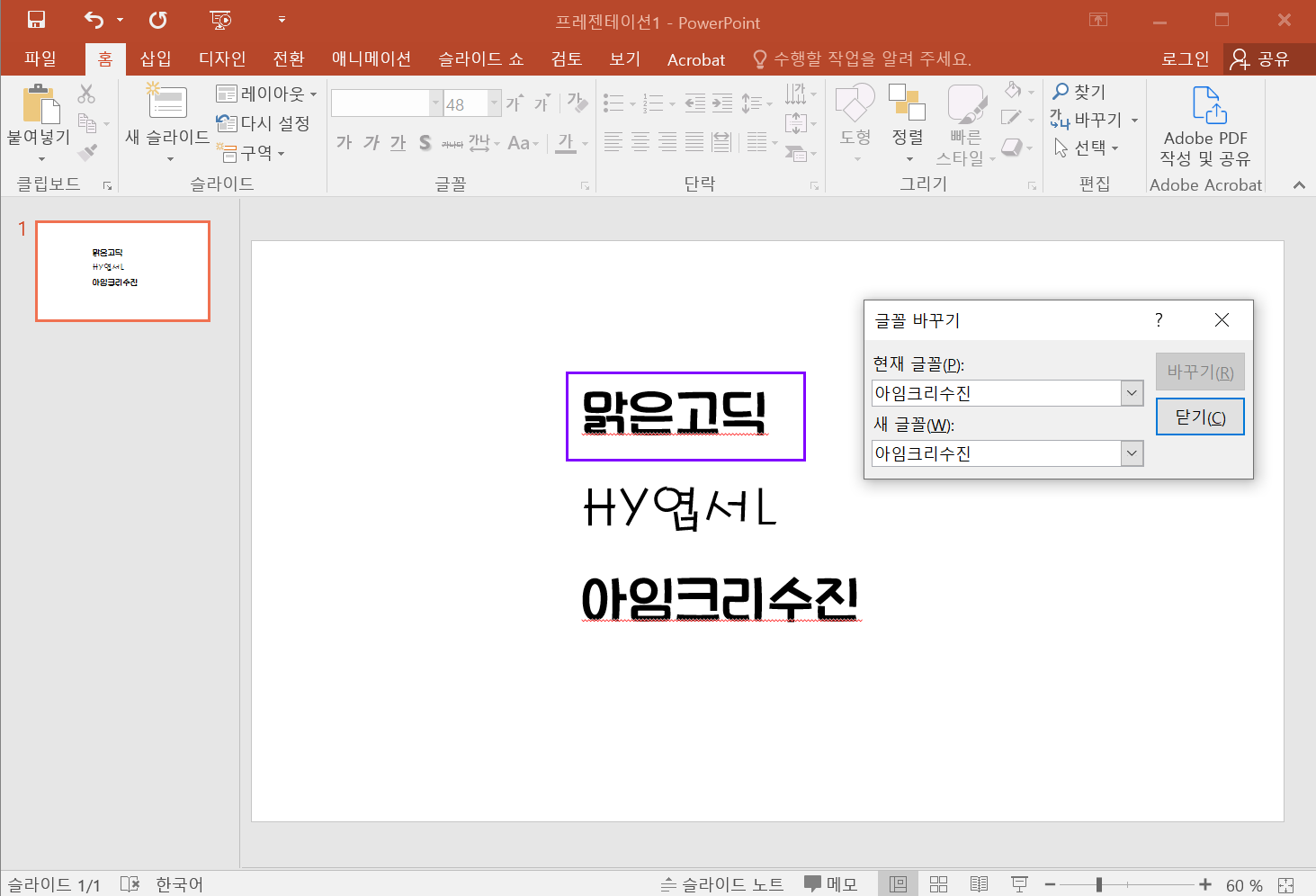Copy the selection with the copy icon
The height and width of the screenshot is (896, 1316).
[87, 123]
